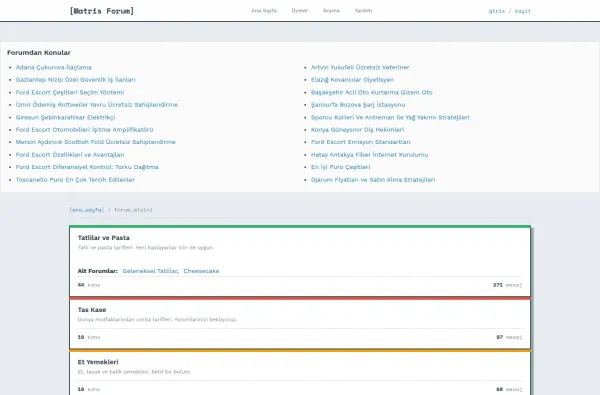Viewport: 600px width, 395px height.
Task: Open Ford Escort Otomobilleri İşitme Amplifikatörü
Action: tap(84, 129)
